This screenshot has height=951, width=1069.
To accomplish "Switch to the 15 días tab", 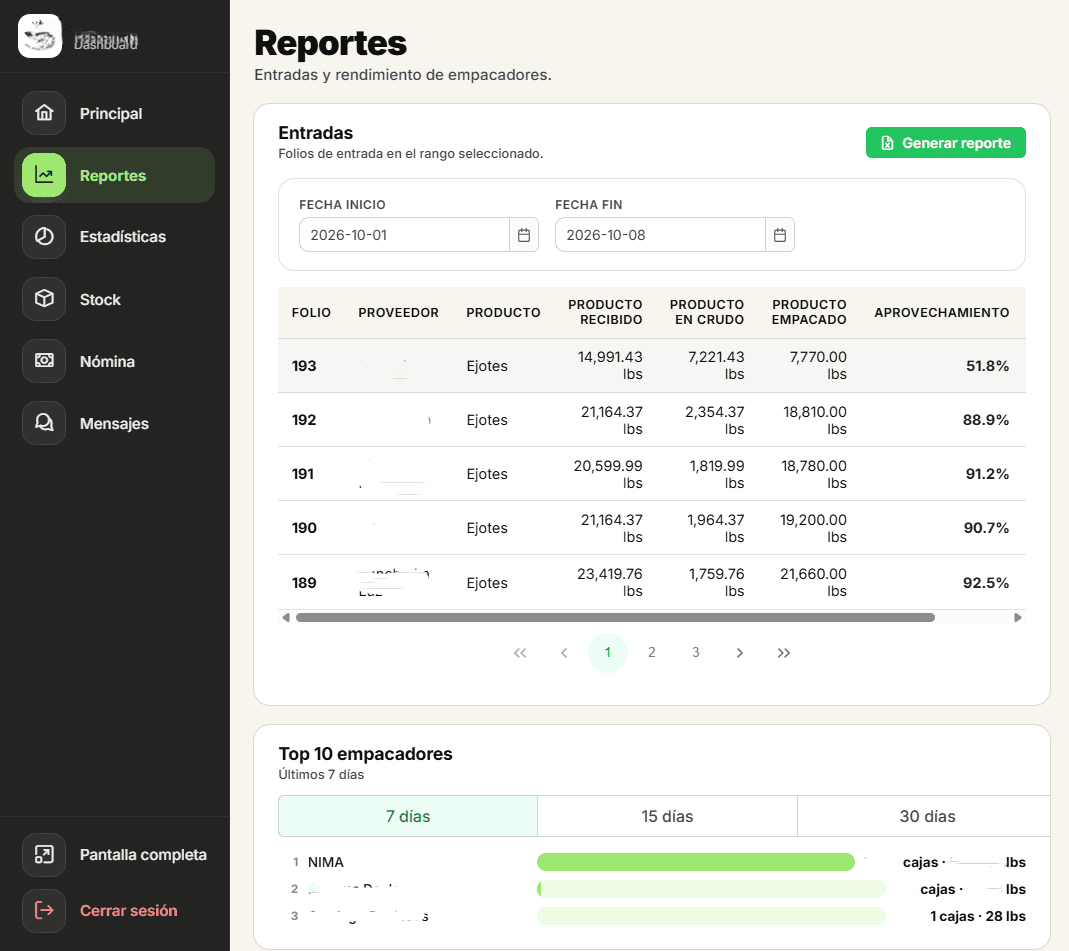I will pos(667,816).
